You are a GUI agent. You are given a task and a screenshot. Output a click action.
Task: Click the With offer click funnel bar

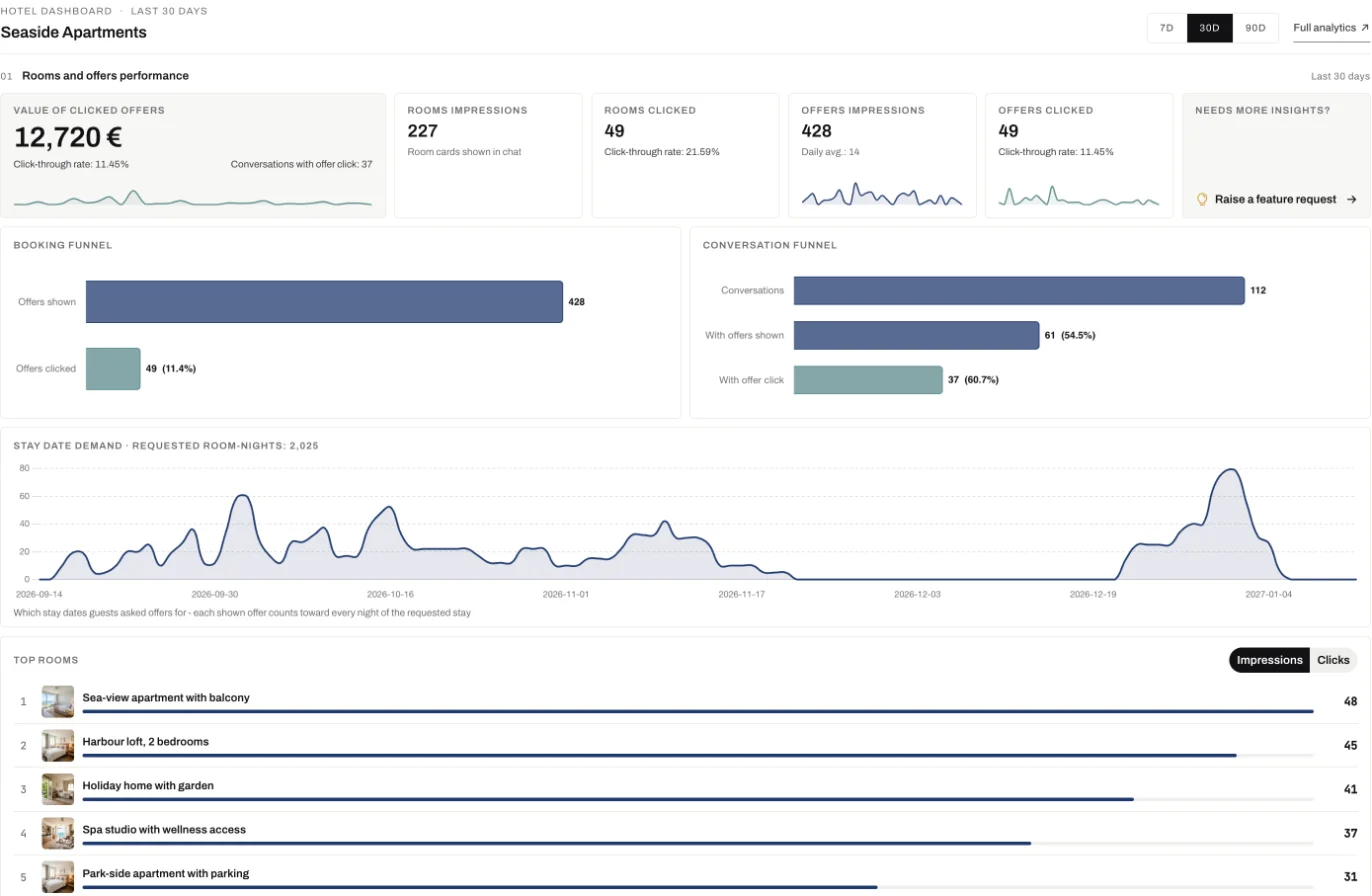click(868, 380)
